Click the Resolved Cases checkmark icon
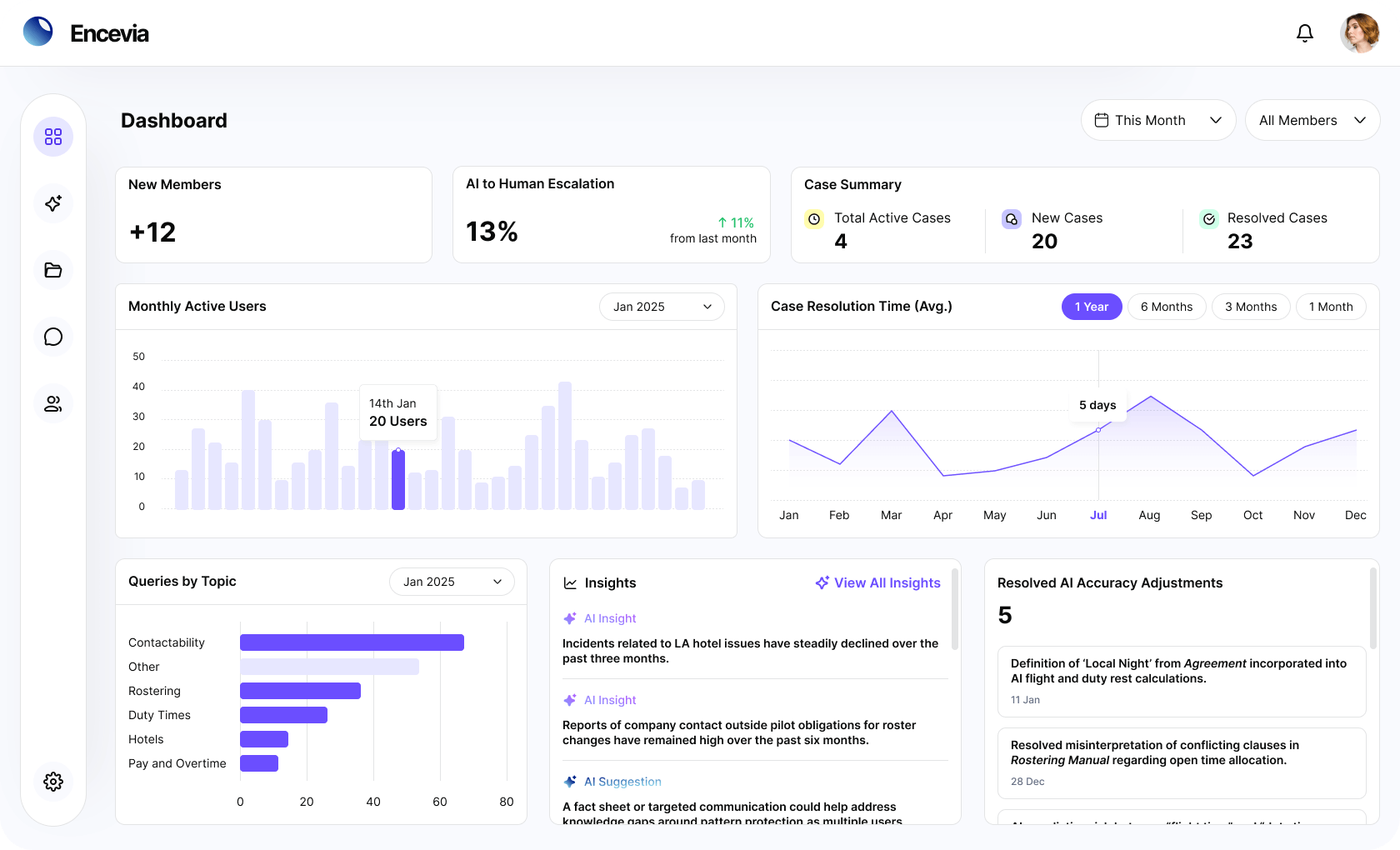 [1208, 219]
